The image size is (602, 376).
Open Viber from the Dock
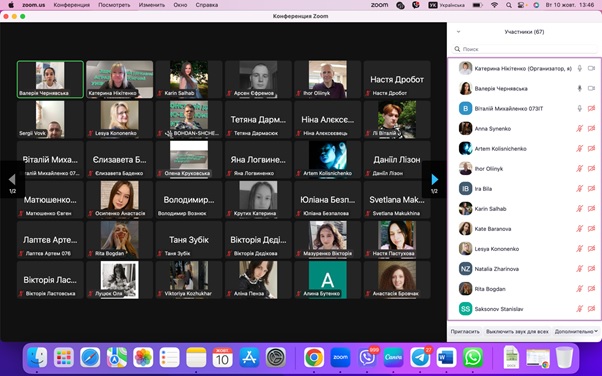[x=367, y=357]
